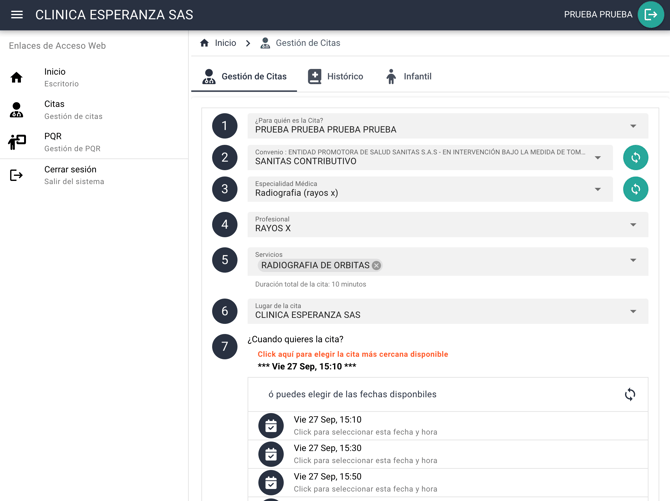
Task: Open the hamburger navigation menu
Action: pos(17,15)
